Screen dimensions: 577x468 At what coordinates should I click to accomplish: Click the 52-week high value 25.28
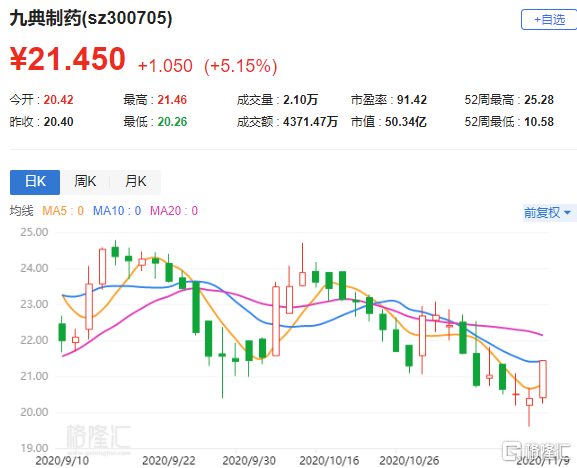click(539, 100)
